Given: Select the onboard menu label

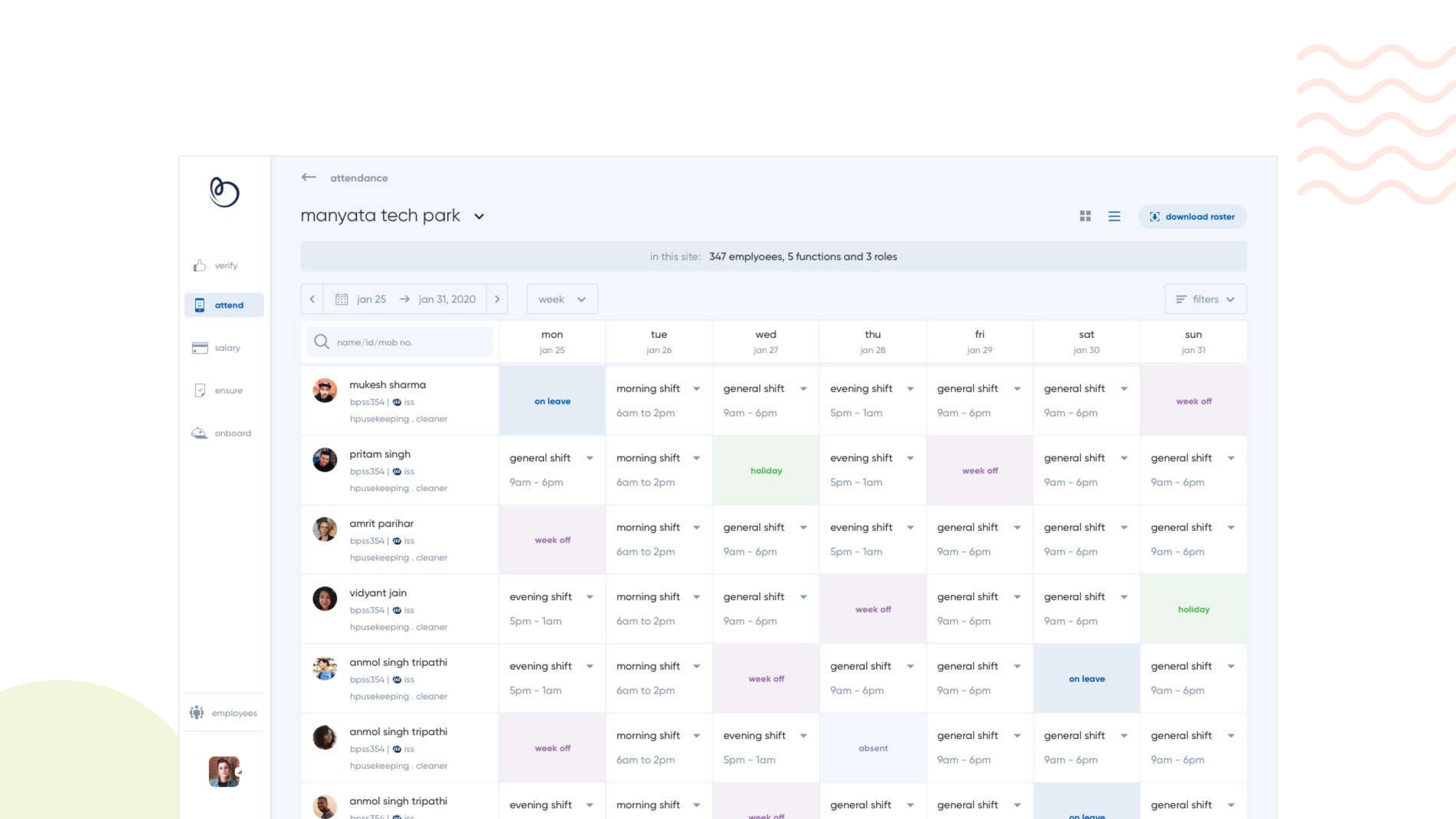Looking at the screenshot, I should point(233,434).
